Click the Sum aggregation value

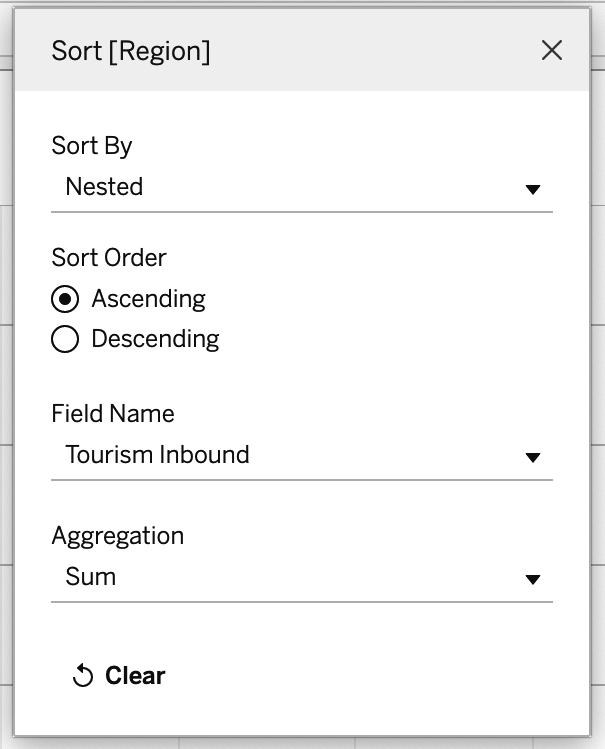(x=90, y=576)
